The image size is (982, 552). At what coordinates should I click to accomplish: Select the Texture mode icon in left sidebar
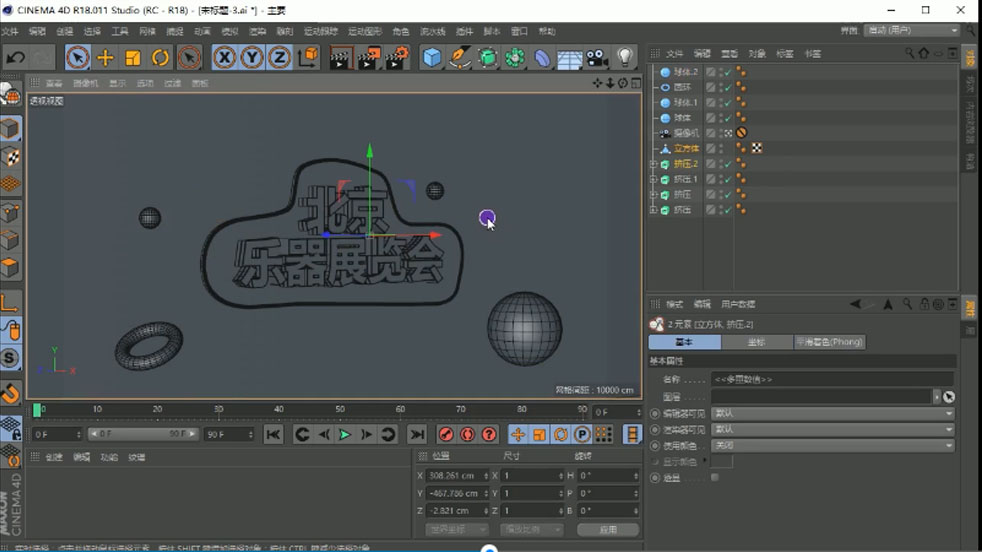click(x=11, y=157)
